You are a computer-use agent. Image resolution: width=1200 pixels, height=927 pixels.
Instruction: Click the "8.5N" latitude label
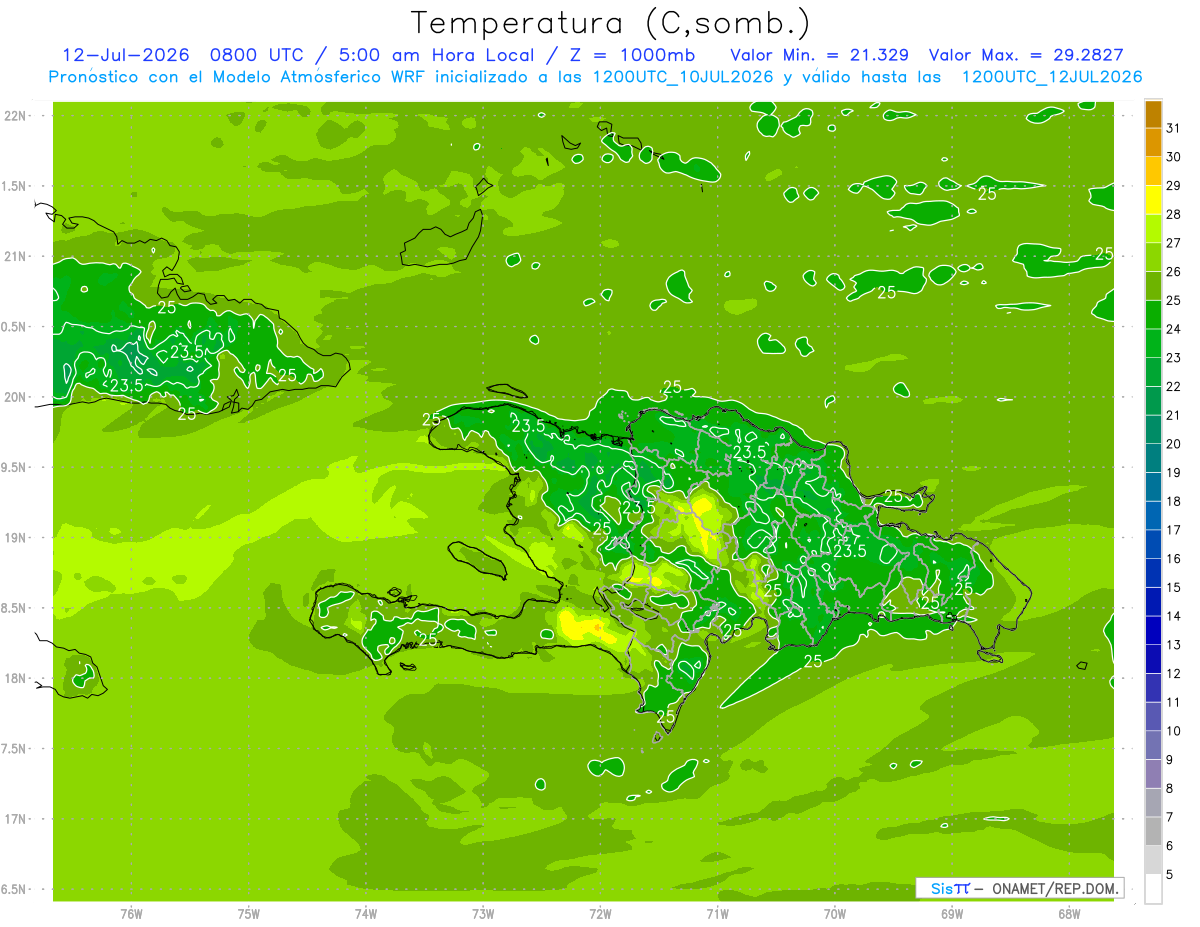tap(15, 608)
